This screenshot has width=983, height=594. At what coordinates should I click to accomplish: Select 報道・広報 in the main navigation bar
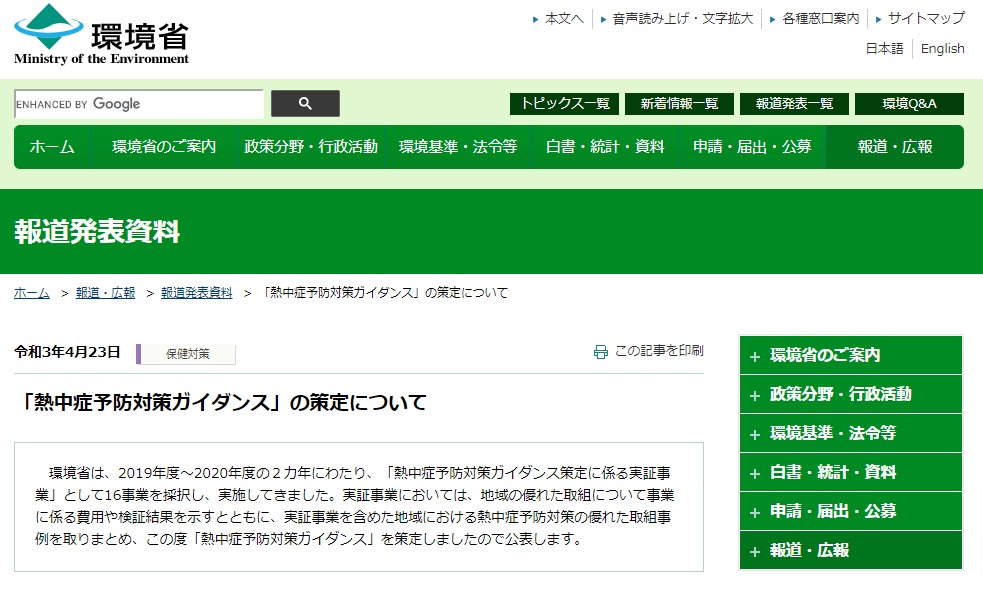click(894, 147)
